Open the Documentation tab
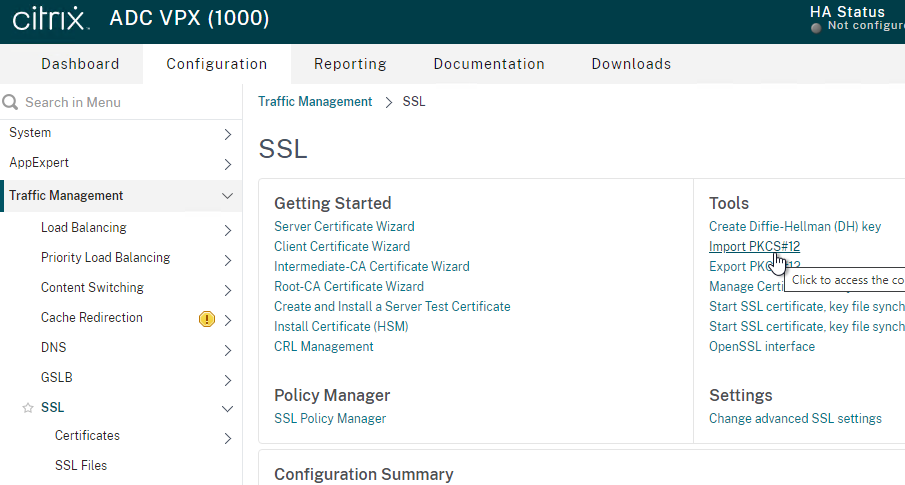Image resolution: width=905 pixels, height=485 pixels. pyautogui.click(x=489, y=64)
